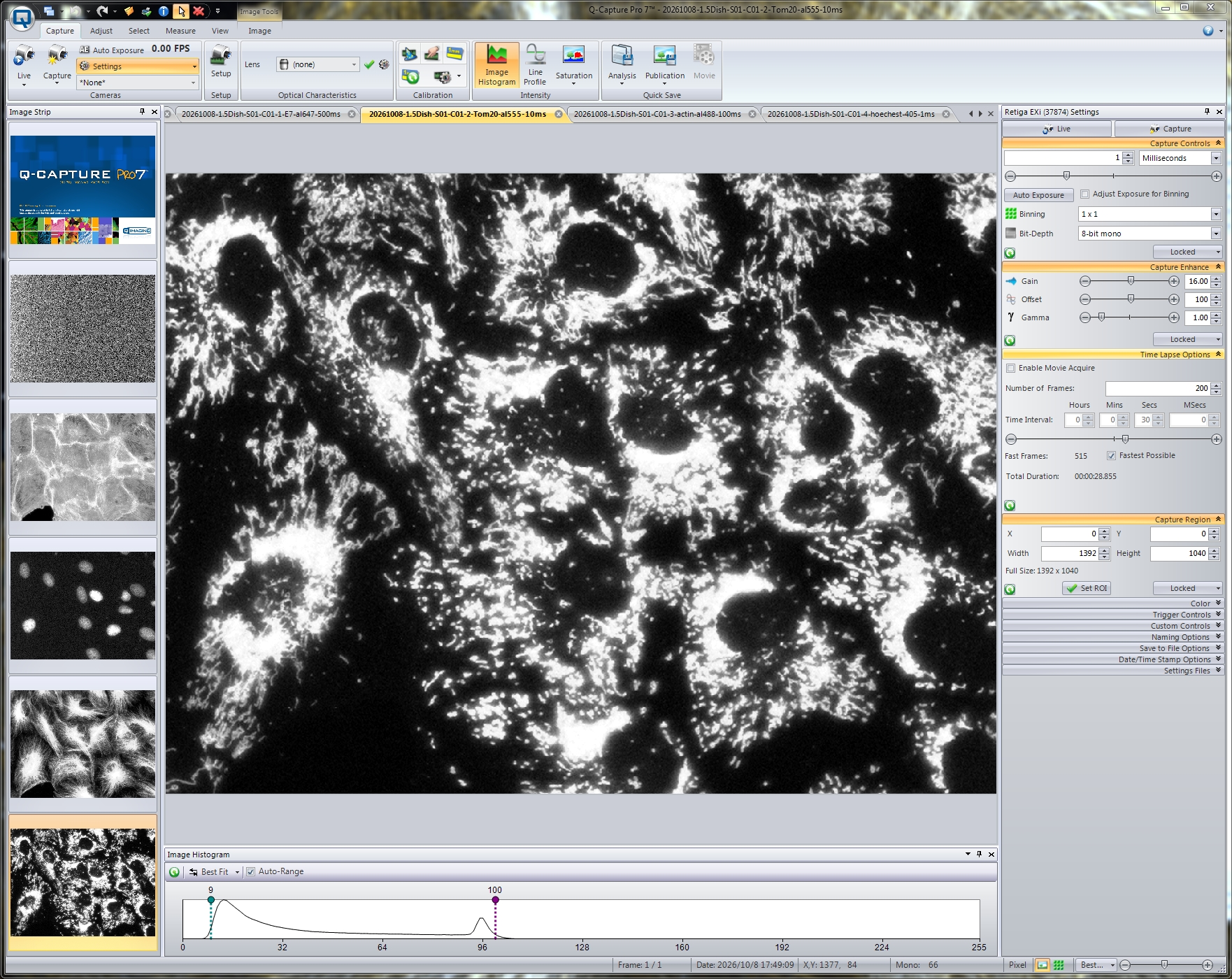Image resolution: width=1232 pixels, height=979 pixels.
Task: Reset histogram with green refresh icon
Action: [x=175, y=872]
